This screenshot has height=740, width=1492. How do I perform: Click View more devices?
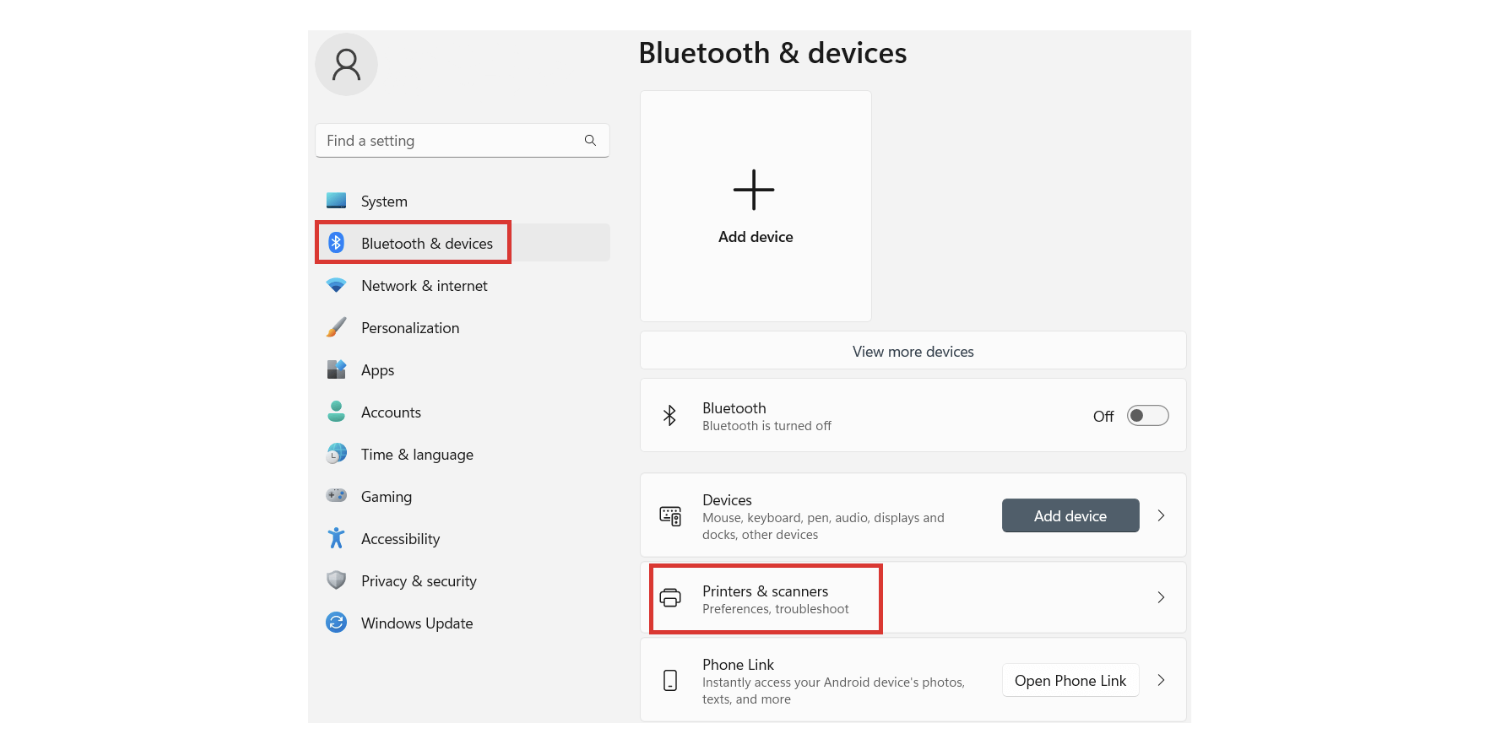coord(913,352)
